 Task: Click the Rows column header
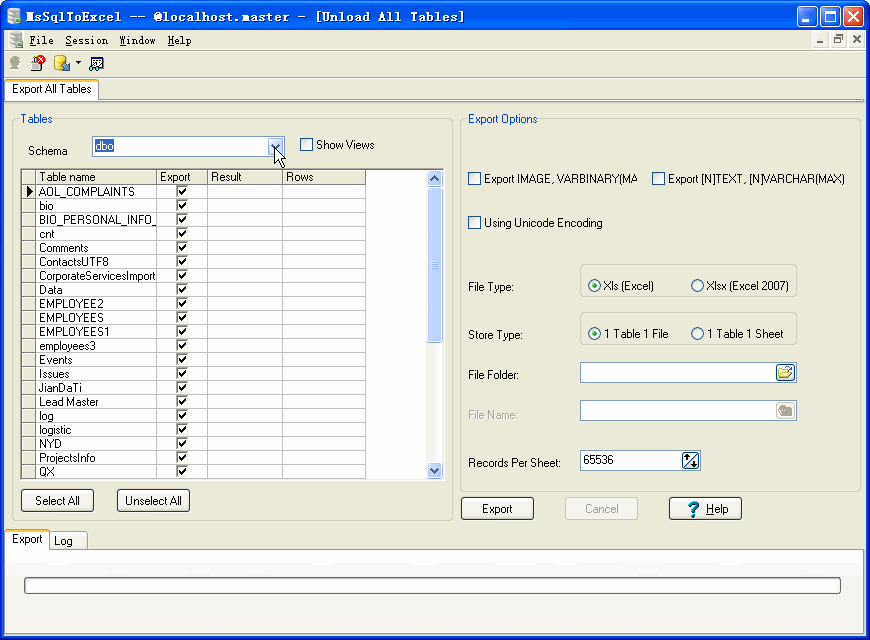pos(324,177)
